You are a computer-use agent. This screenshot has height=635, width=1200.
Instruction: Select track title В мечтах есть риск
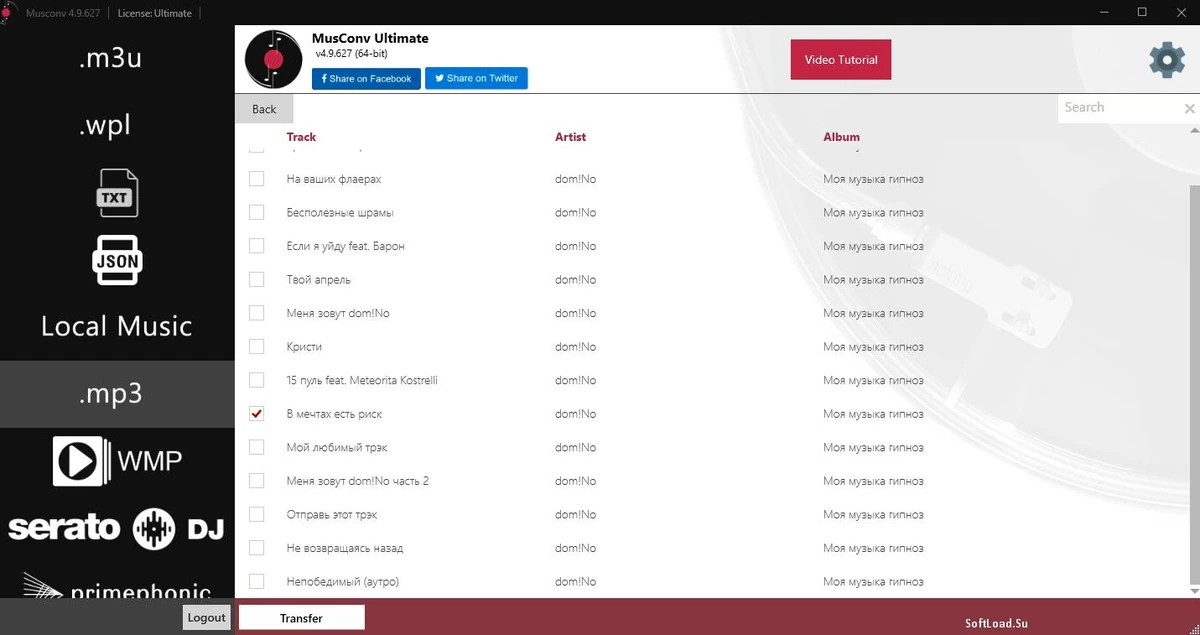[x=334, y=414]
